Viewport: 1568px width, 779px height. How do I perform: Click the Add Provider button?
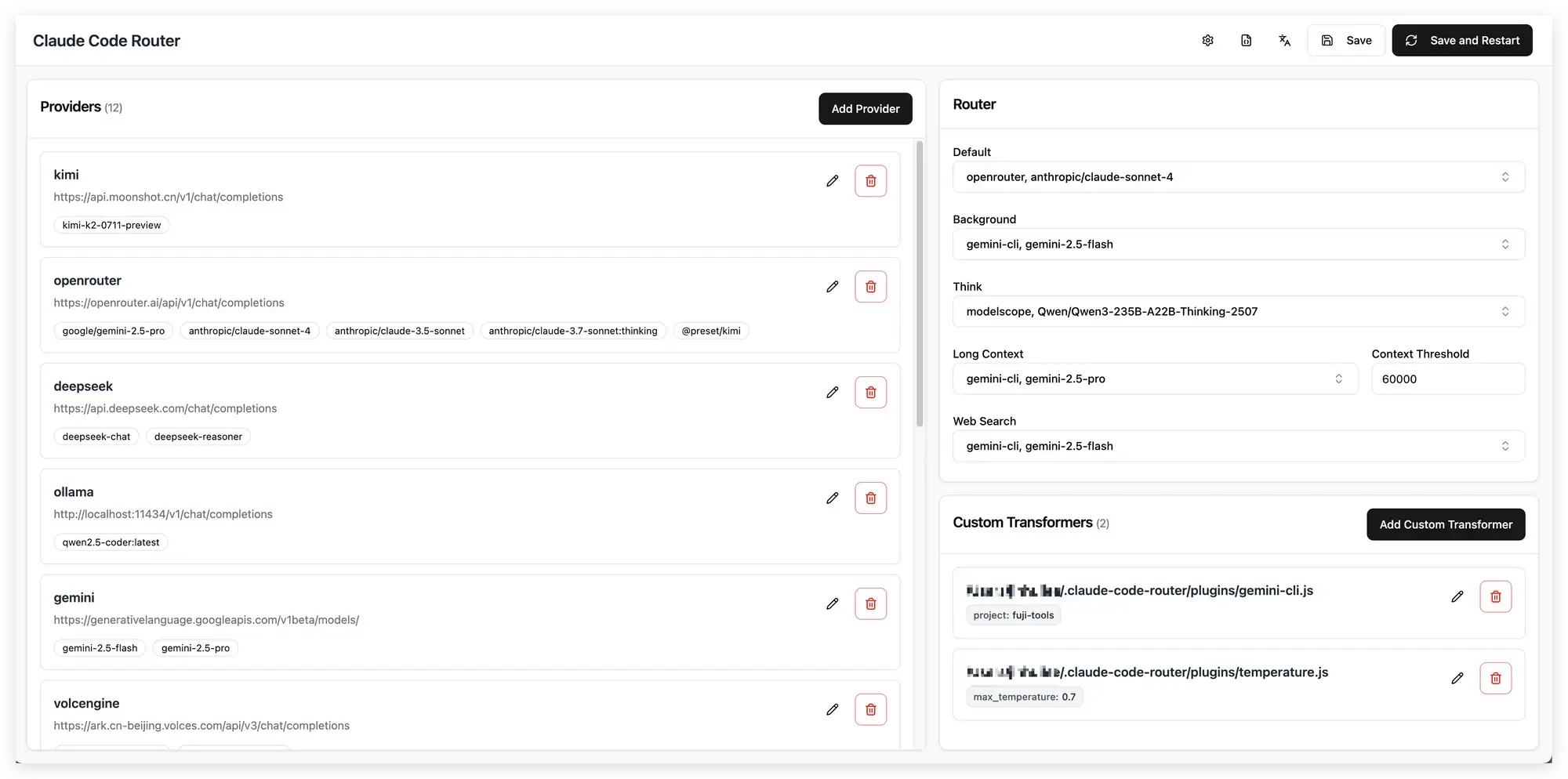865,109
